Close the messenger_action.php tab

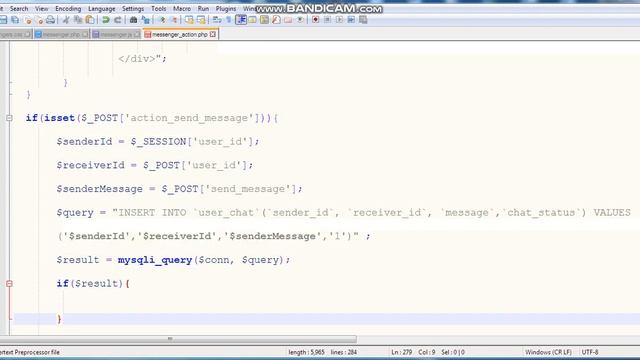pyautogui.click(x=213, y=35)
